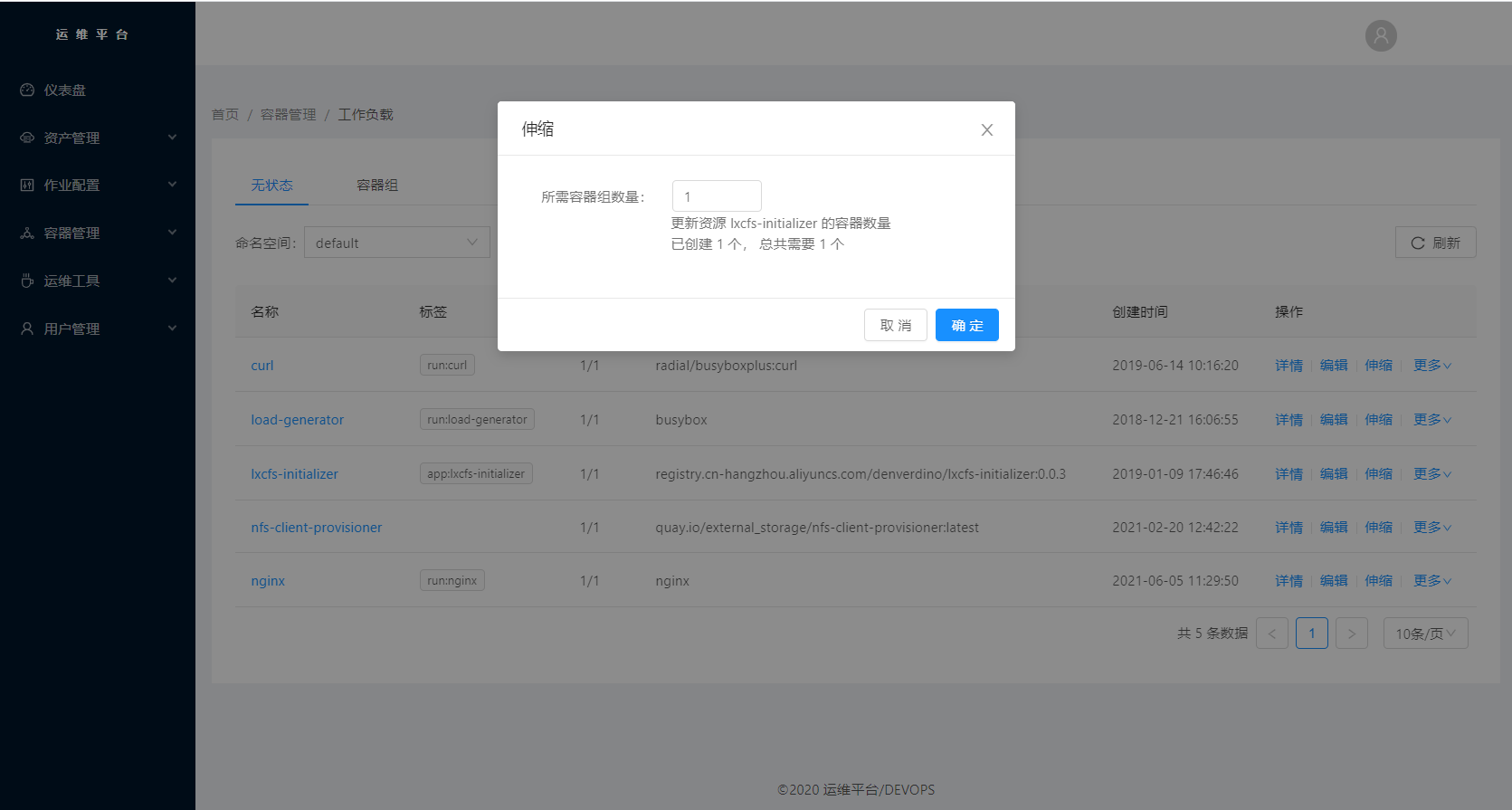Go to 首页 in the breadcrumb
The height and width of the screenshot is (810, 1512).
225,114
